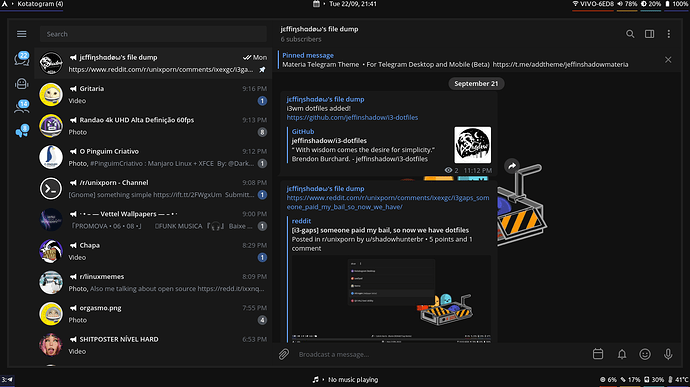Select workspace 3 in the bottom bar

pyautogui.click(x=7, y=380)
